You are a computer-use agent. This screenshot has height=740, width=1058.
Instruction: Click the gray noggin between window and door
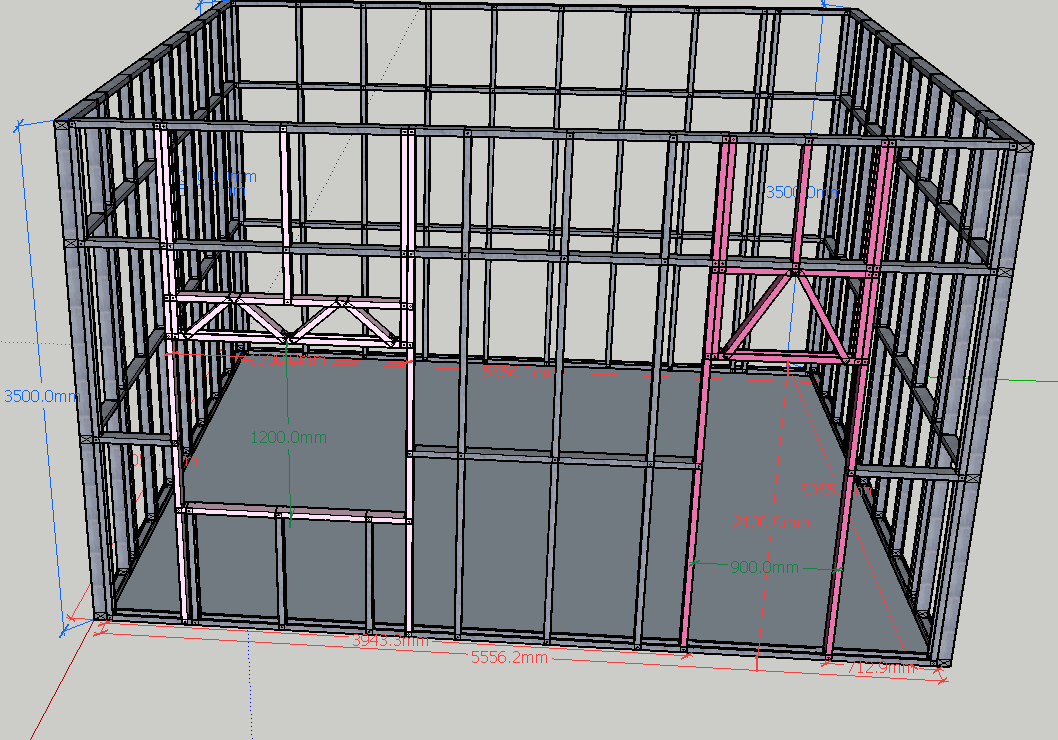click(x=553, y=458)
